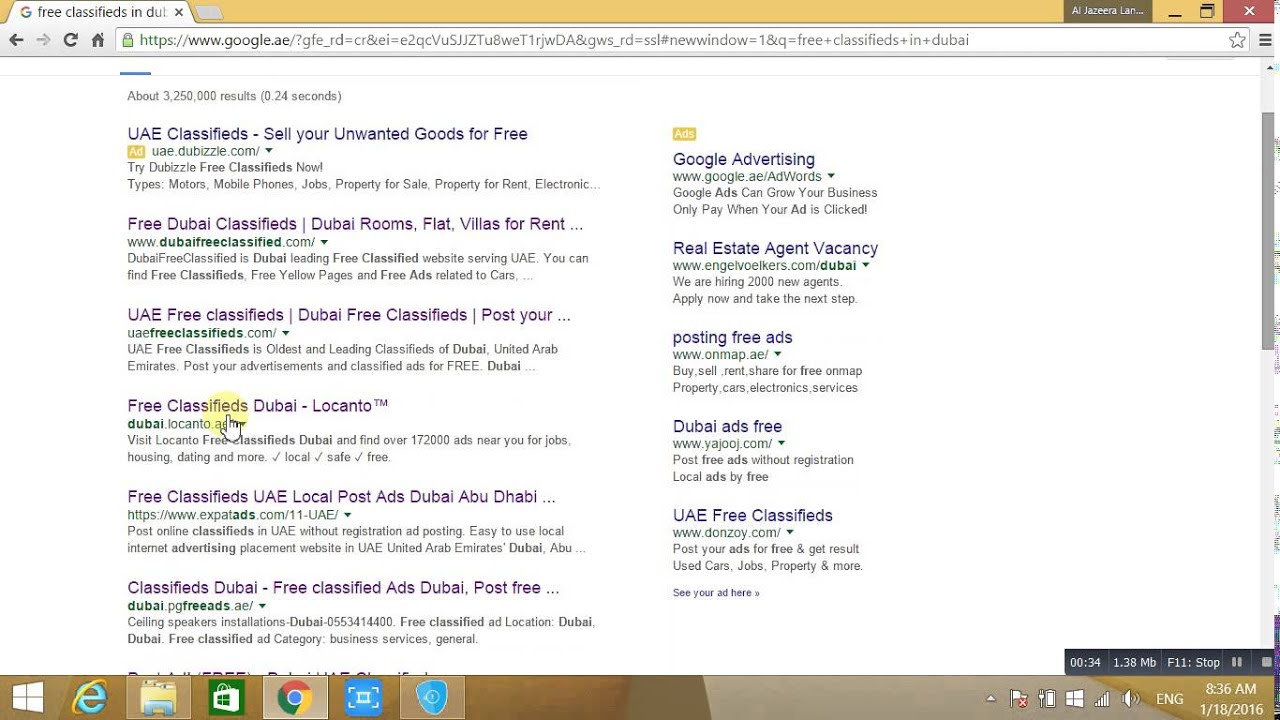Expand dropdown beside uae.dubizzle.com/

coord(269,152)
